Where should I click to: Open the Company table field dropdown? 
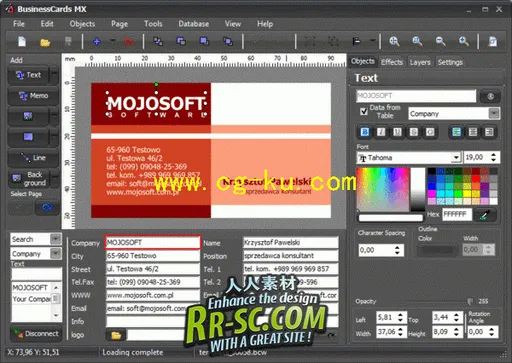(494, 113)
